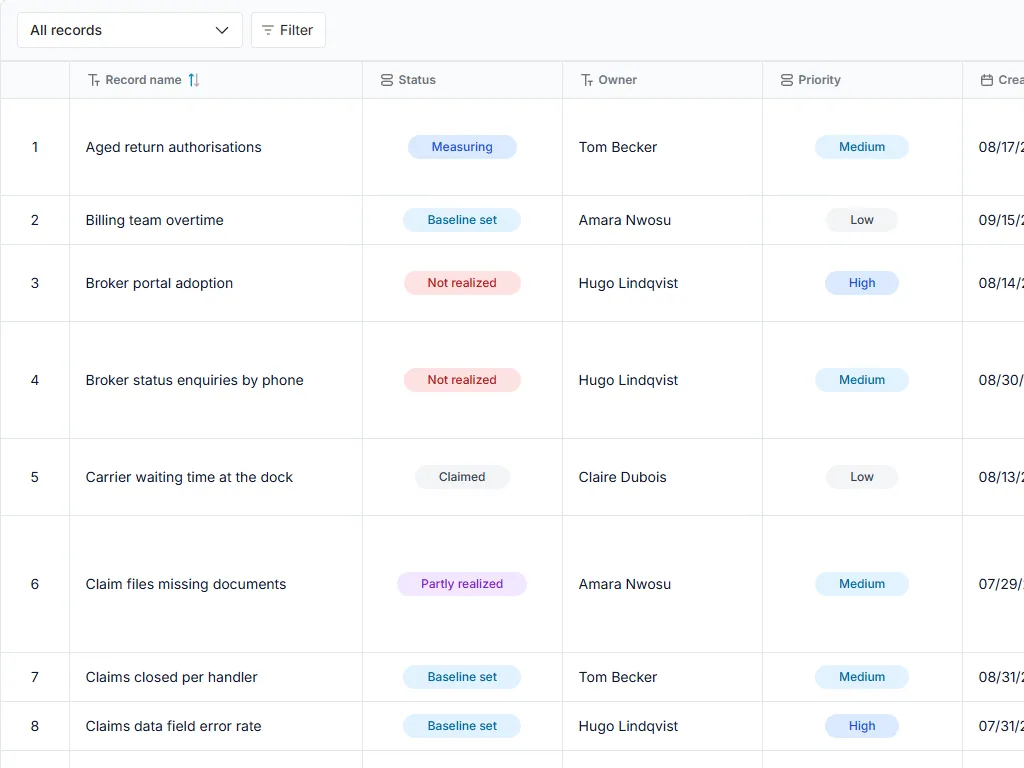Click 'Baseline set' status for Claims closed per handler
This screenshot has width=1024, height=768.
[462, 677]
